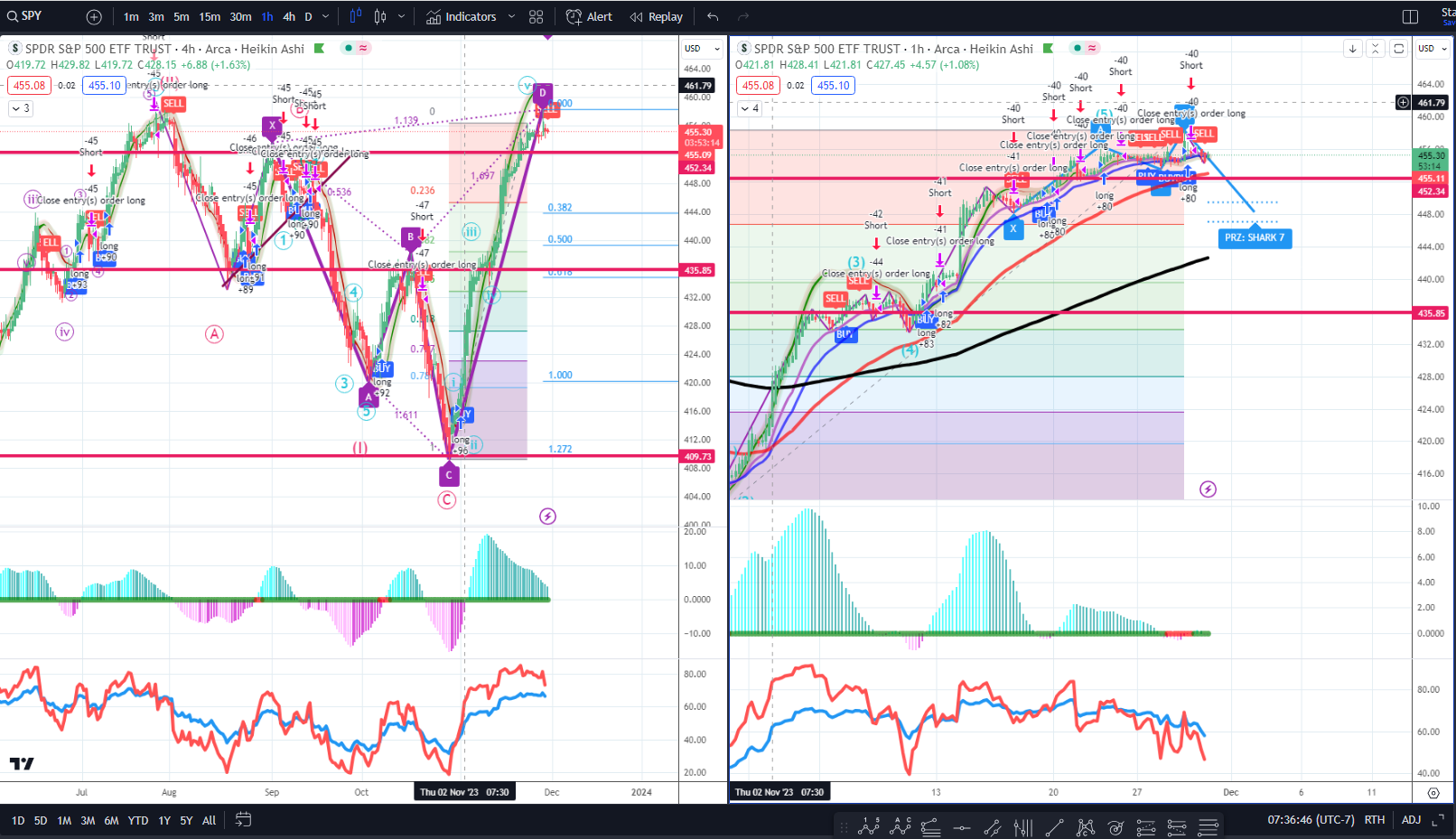Select the Fib spiral drawing tool
The width and height of the screenshot is (1456, 839).
point(1116,826)
